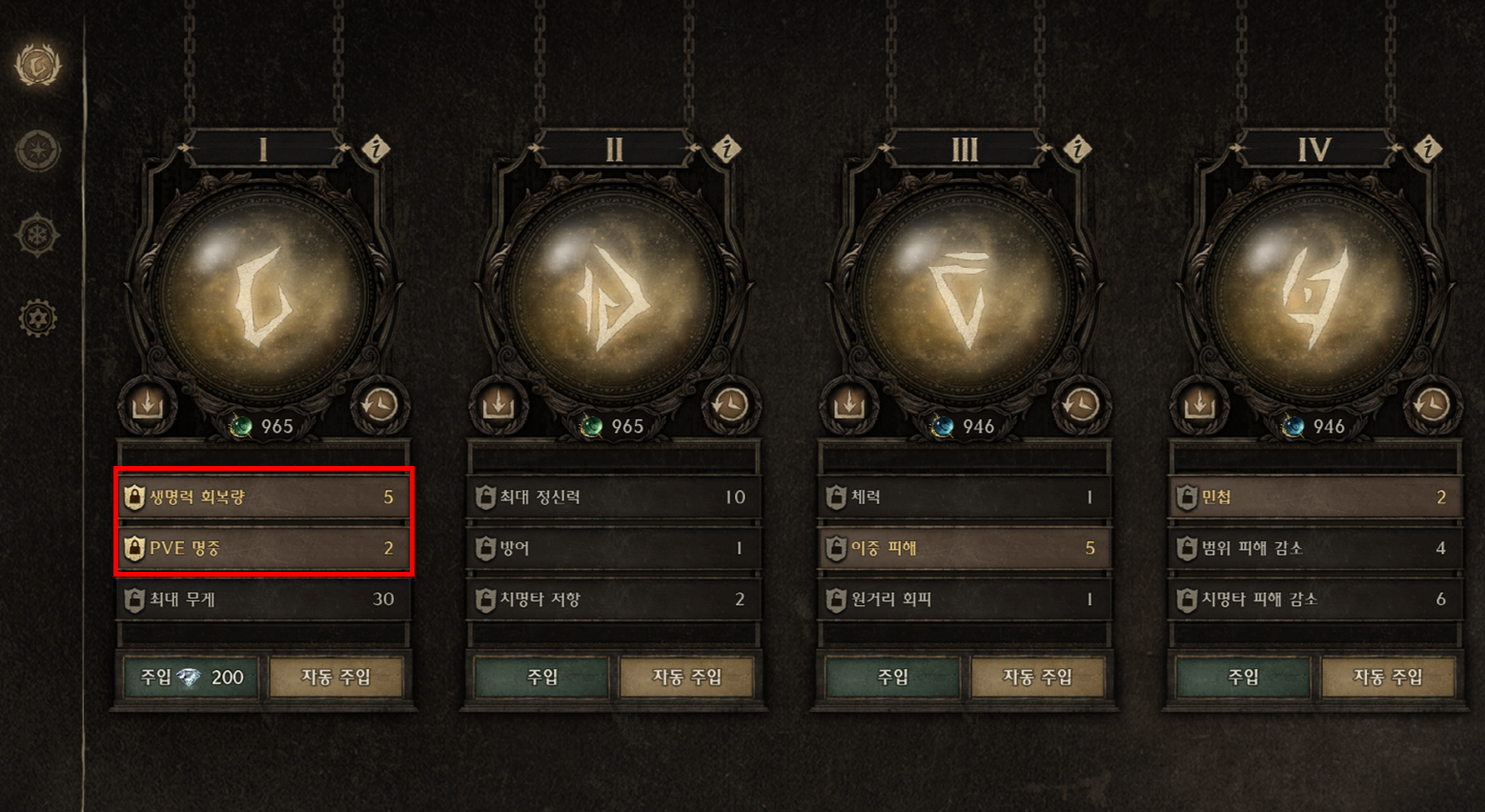Toggle lock on PVE 명중 stat
Screen dimensions: 1485x812
(x=134, y=548)
